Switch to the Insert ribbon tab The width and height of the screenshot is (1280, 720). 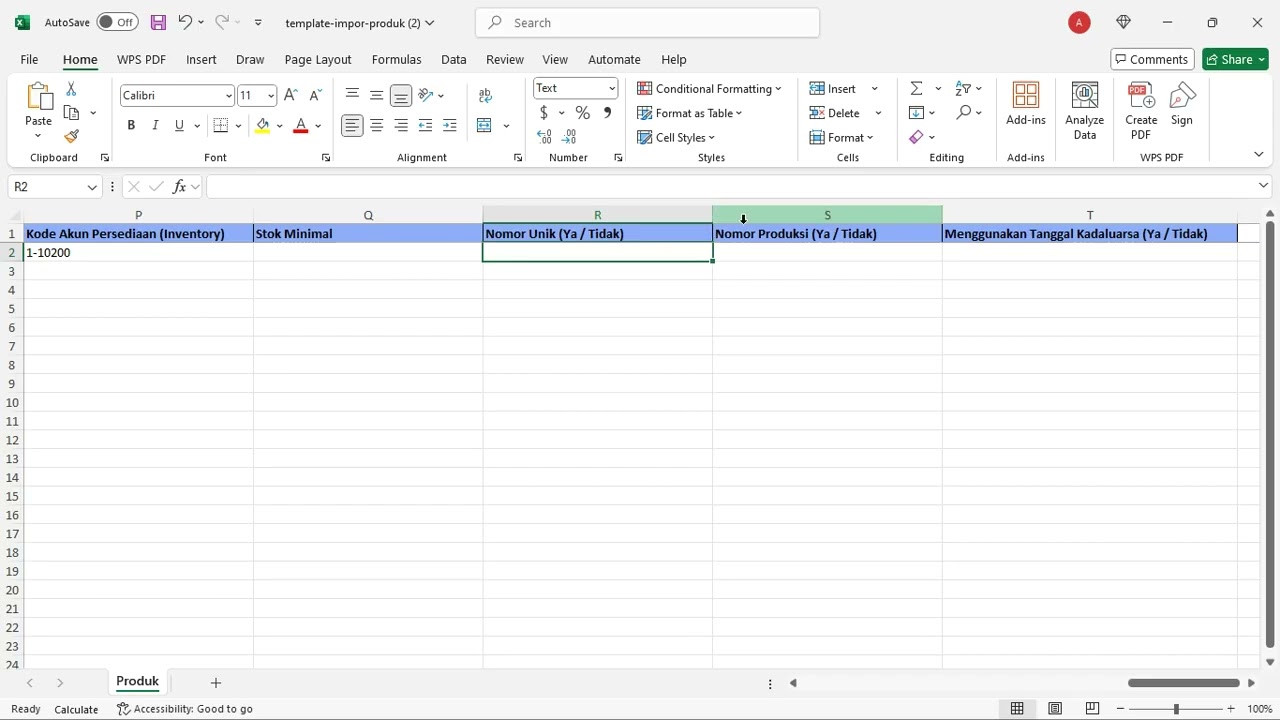click(201, 59)
